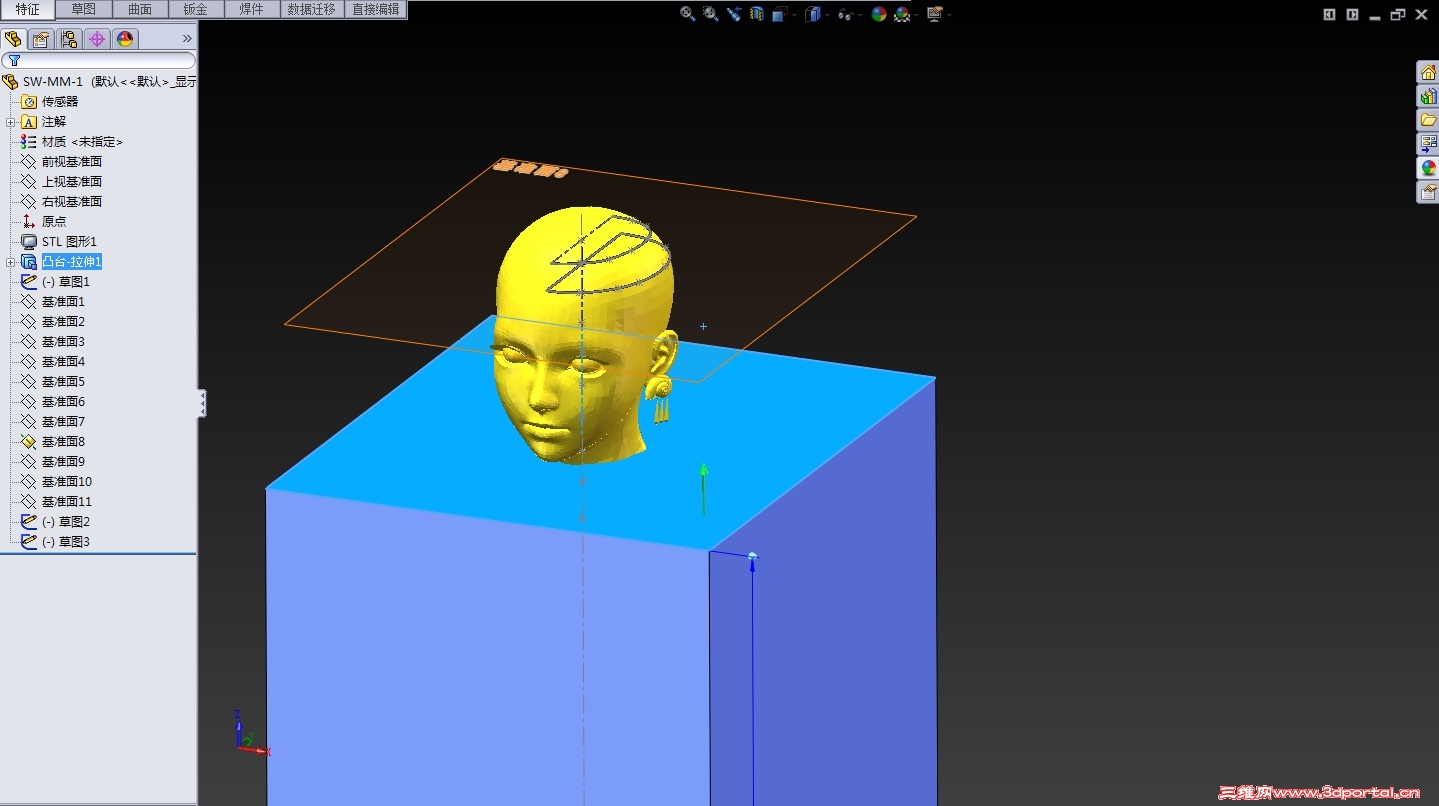Click the previous document window arrow

[1329, 14]
